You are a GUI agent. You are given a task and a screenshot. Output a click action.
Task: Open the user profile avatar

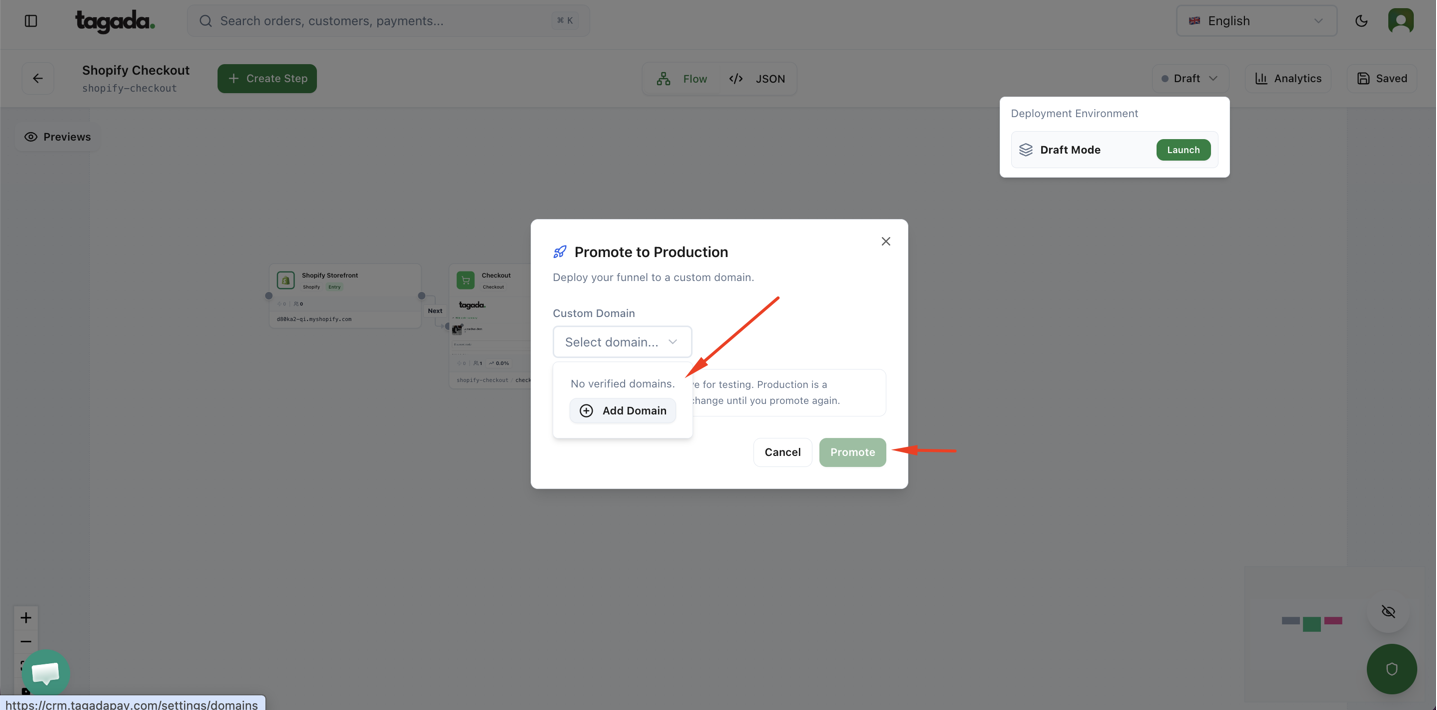click(1400, 21)
